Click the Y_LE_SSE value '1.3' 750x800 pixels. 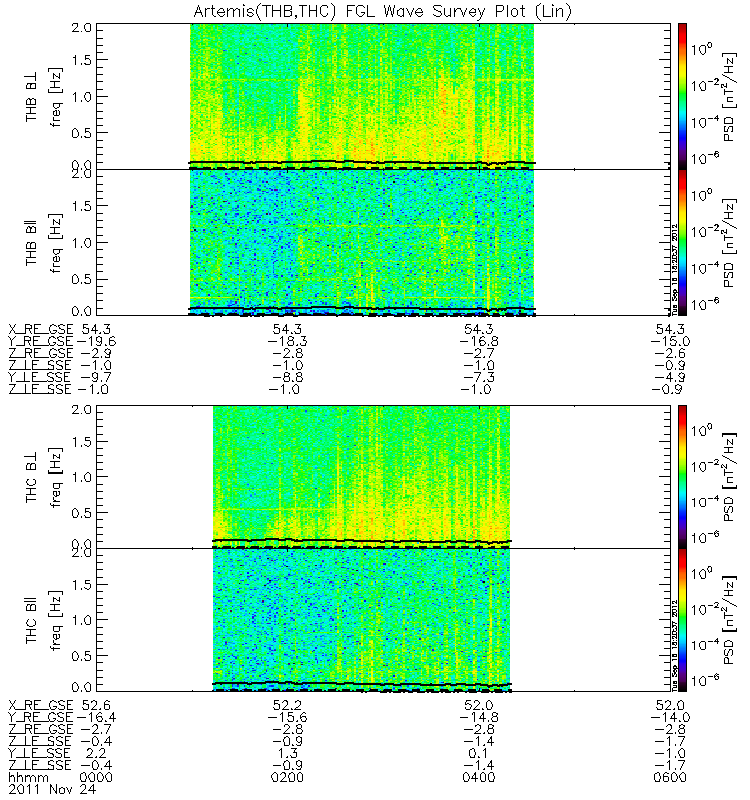pyautogui.click(x=288, y=754)
